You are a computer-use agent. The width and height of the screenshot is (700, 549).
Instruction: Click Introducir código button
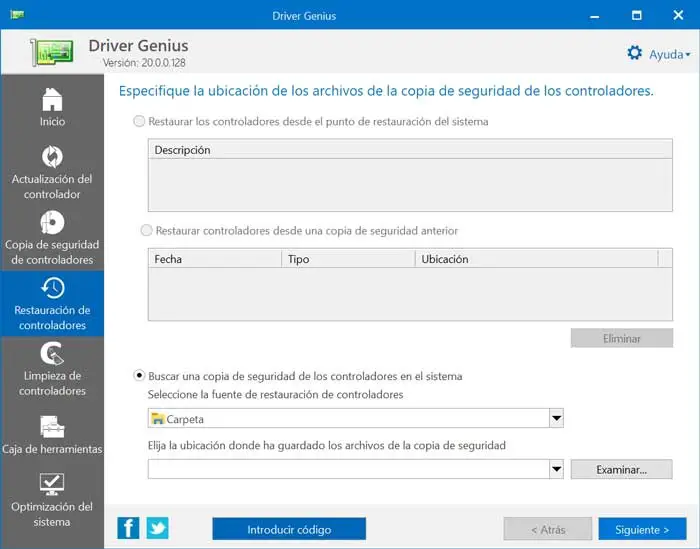pos(289,529)
